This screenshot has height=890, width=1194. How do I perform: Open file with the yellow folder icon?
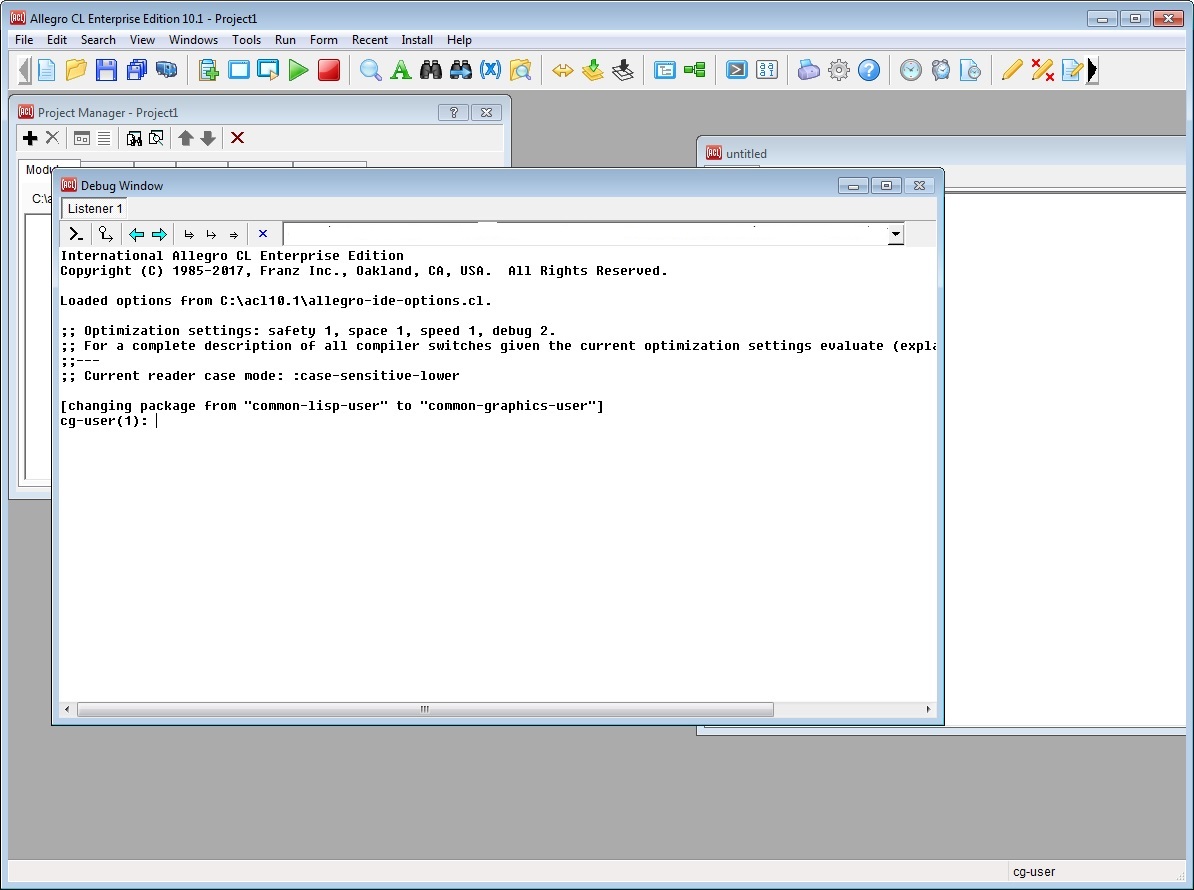76,70
